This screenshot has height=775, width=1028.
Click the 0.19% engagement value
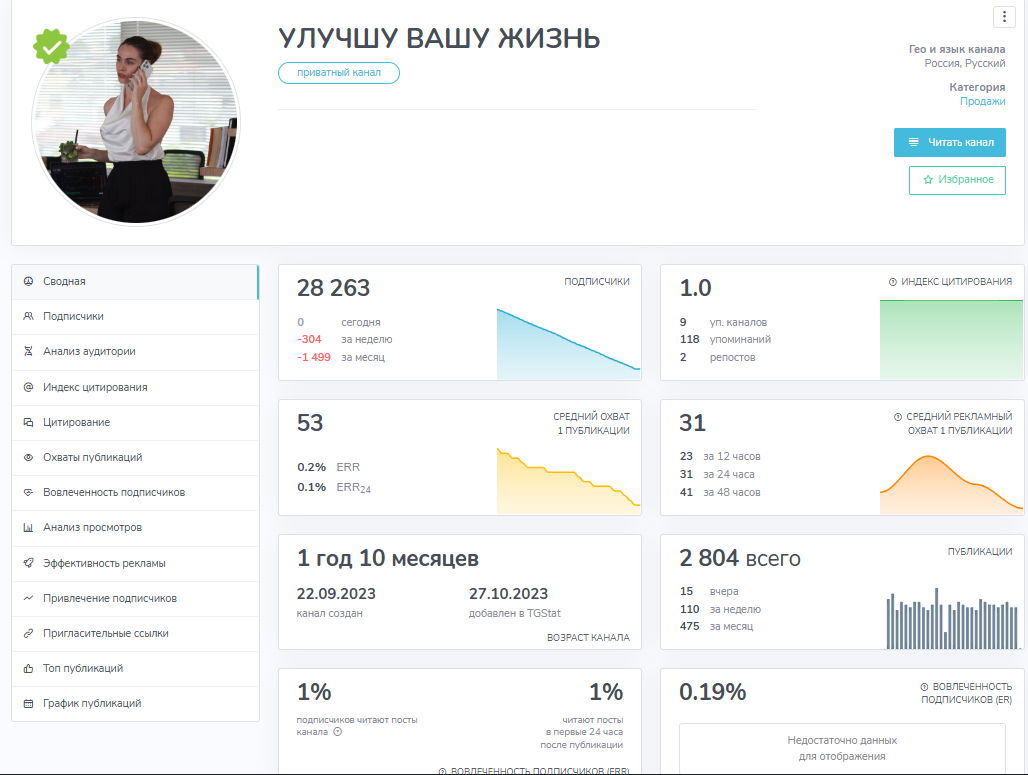[x=712, y=692]
